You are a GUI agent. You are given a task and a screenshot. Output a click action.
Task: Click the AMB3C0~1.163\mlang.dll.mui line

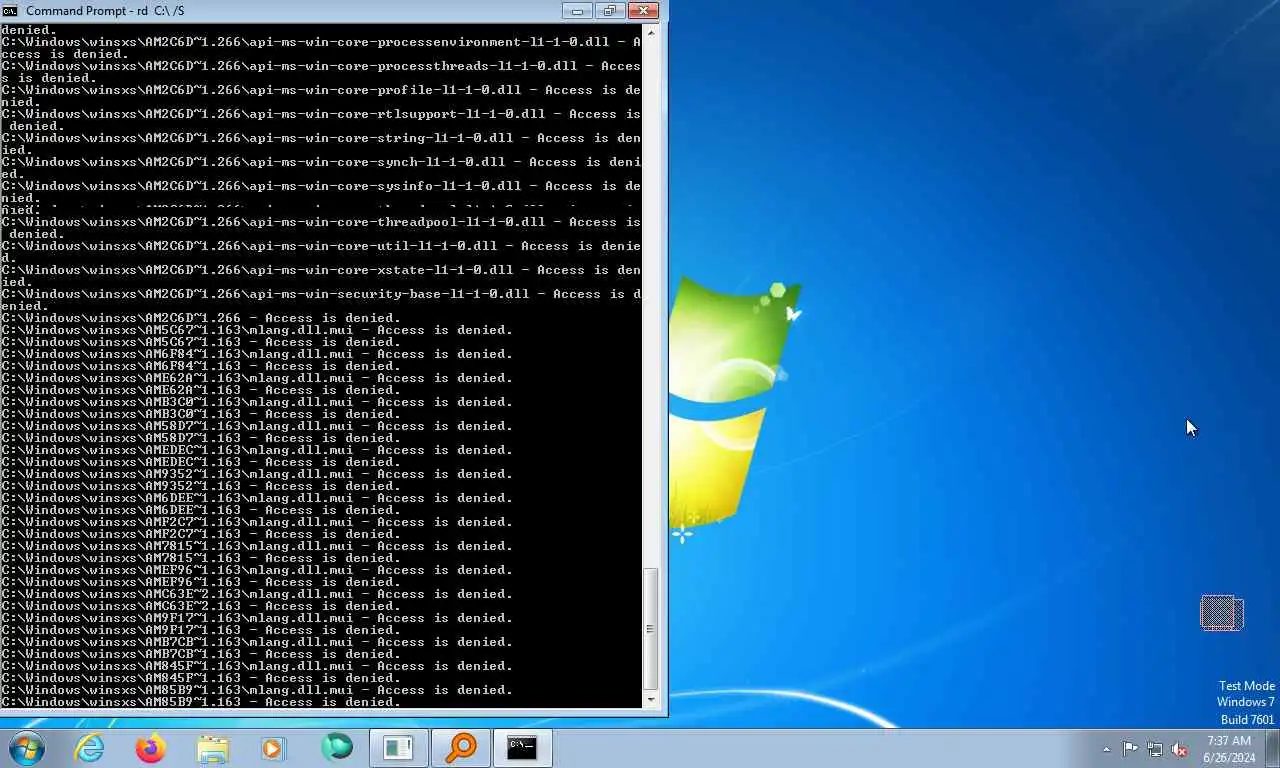pos(257,402)
